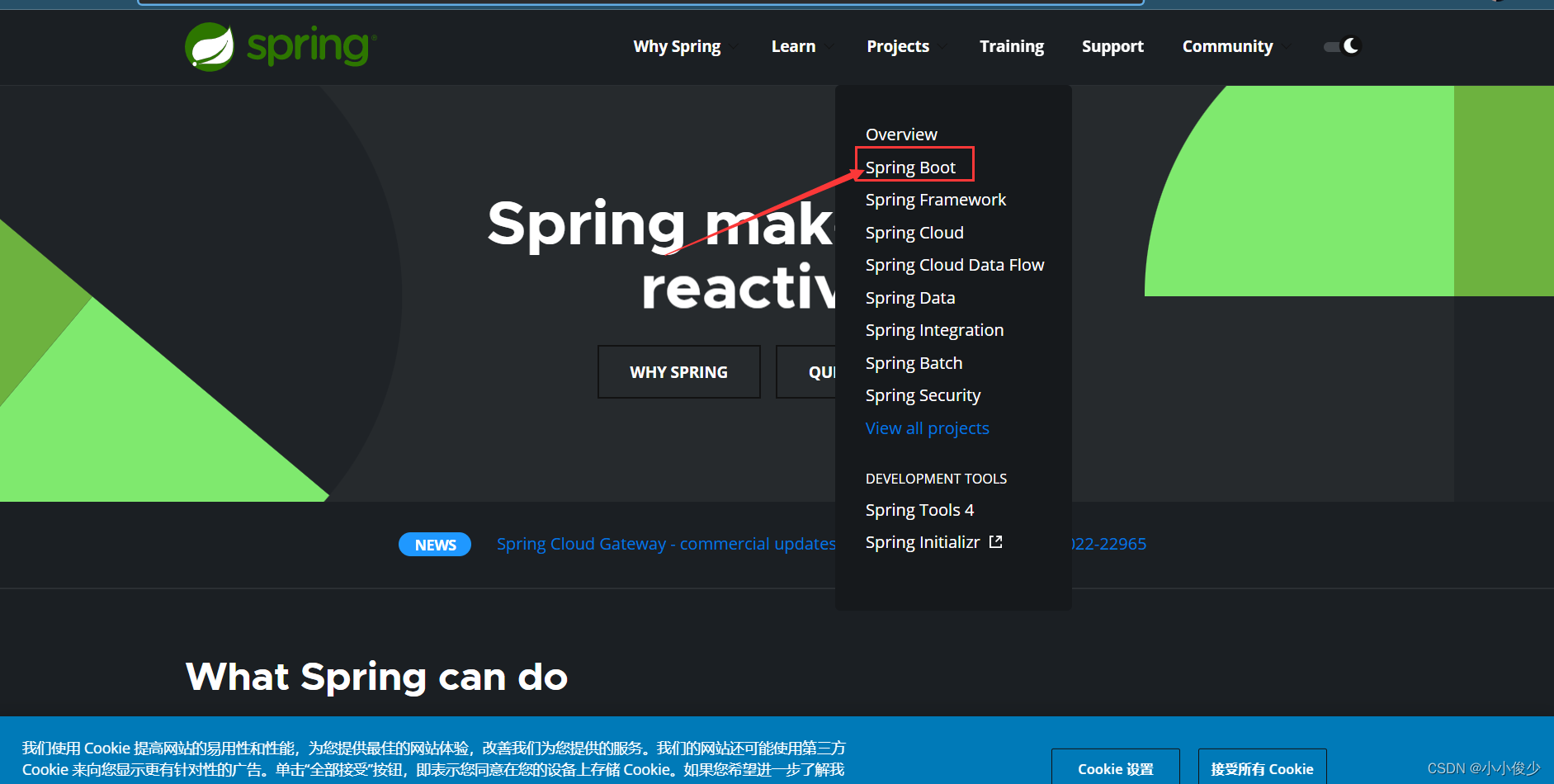1554x784 pixels.
Task: Open the Community menu
Action: coord(1227,46)
